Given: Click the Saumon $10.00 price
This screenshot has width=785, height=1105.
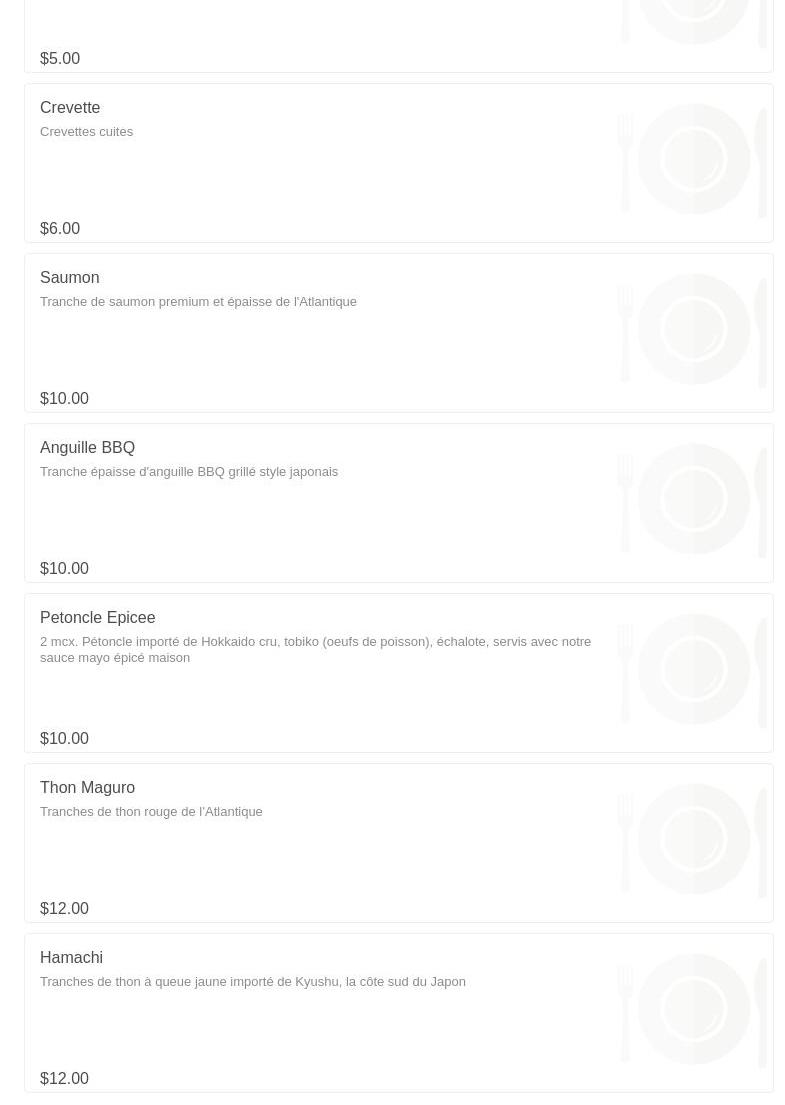Looking at the screenshot, I should [x=64, y=399].
